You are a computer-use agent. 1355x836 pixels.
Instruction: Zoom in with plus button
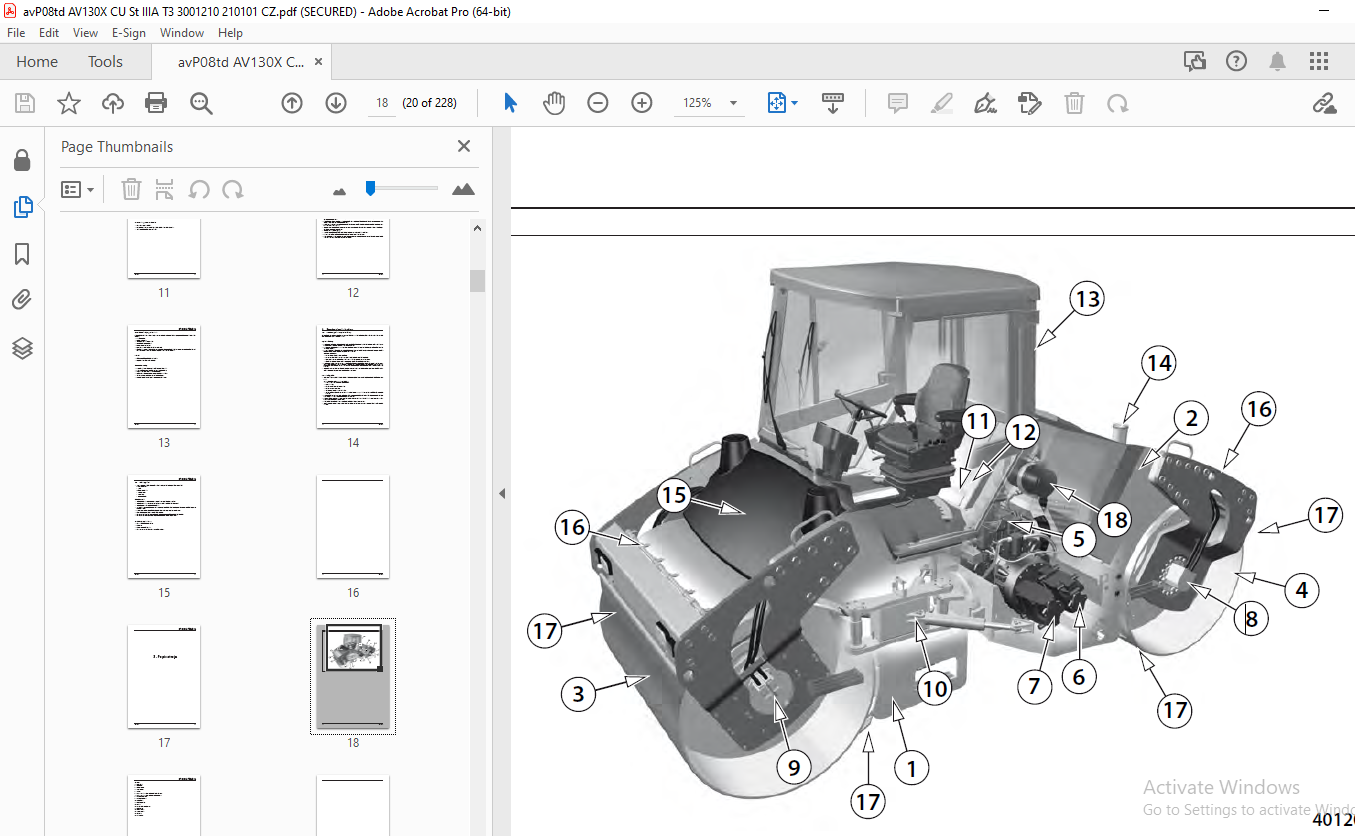(642, 103)
